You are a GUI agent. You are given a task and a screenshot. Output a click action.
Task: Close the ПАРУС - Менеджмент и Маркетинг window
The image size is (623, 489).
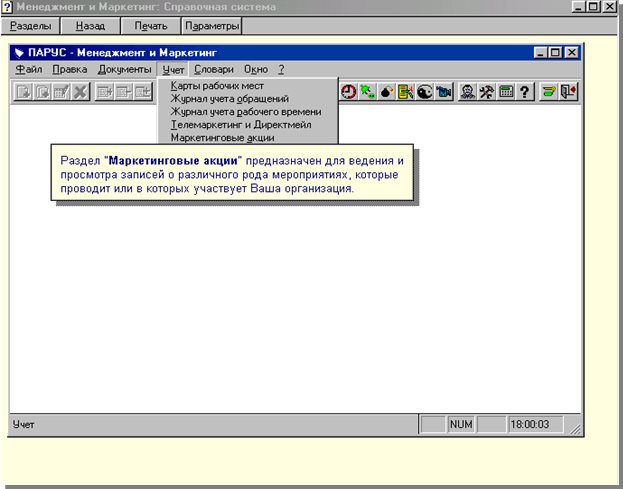click(x=571, y=52)
